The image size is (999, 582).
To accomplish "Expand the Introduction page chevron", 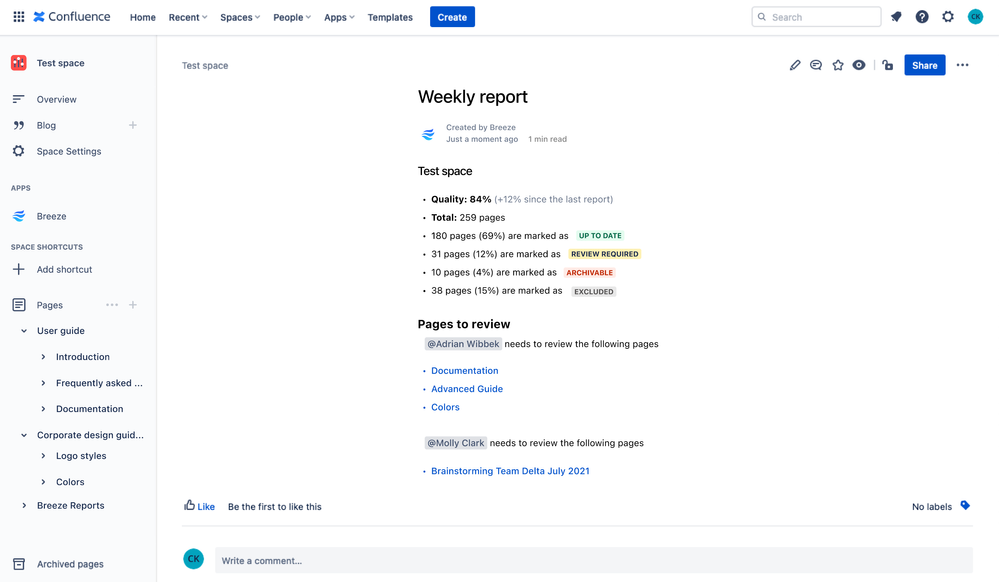I will coord(43,357).
